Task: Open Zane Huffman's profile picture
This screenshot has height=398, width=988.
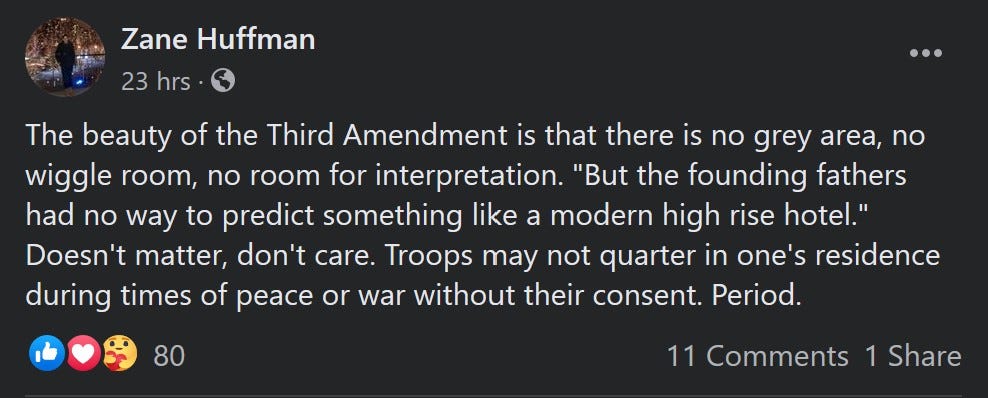Action: (65, 57)
